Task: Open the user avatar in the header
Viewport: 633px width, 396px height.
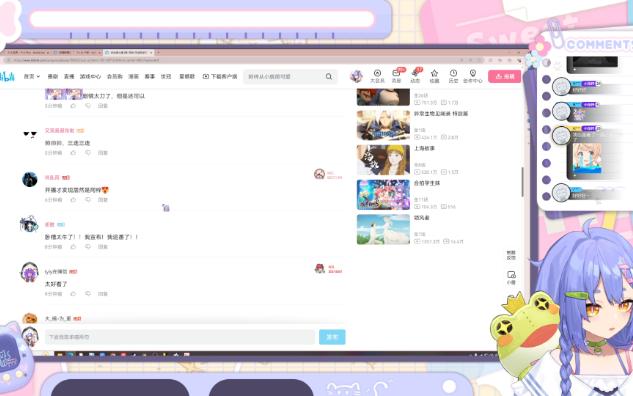Action: coord(356,76)
